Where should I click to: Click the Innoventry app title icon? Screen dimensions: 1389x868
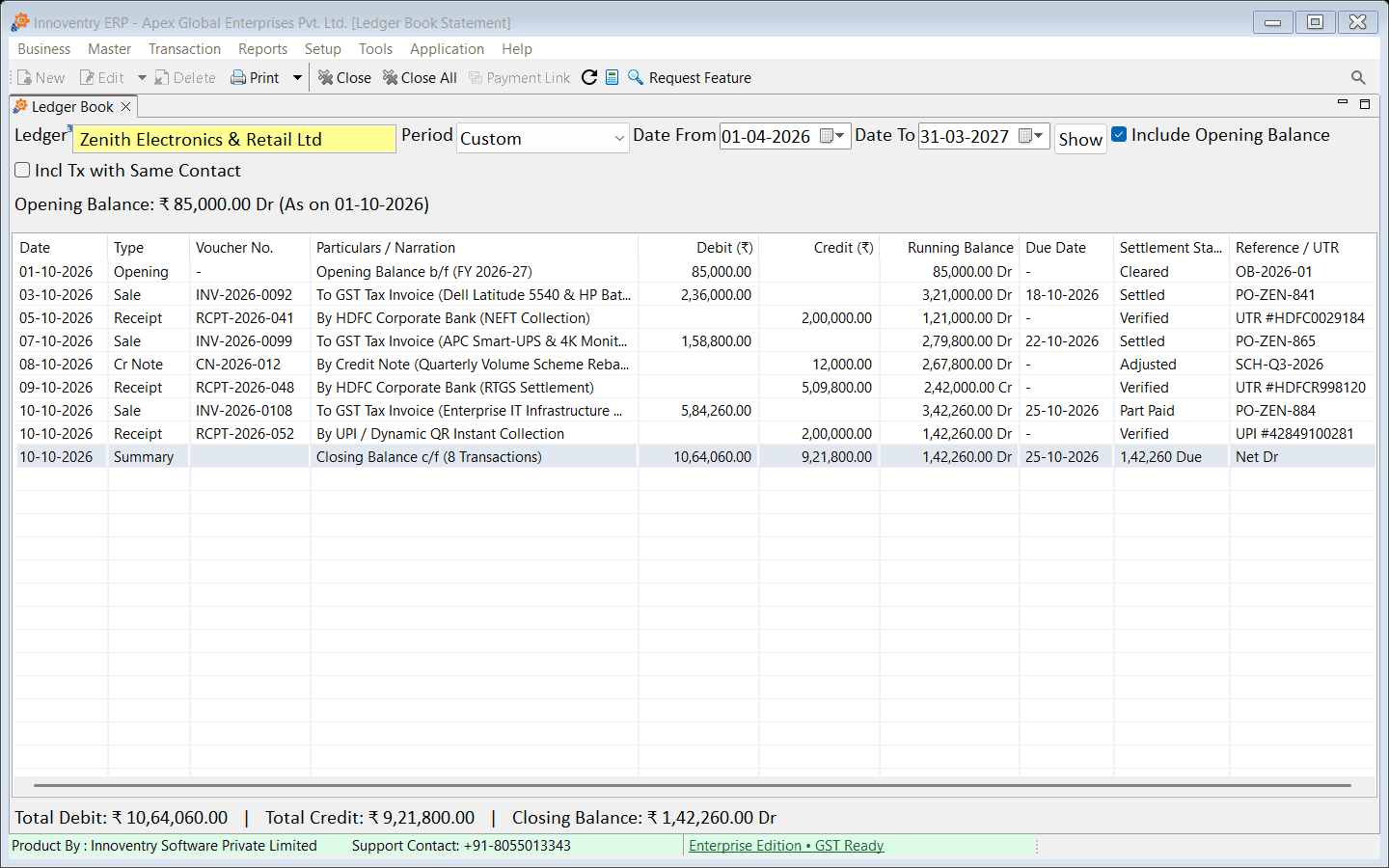pyautogui.click(x=20, y=21)
